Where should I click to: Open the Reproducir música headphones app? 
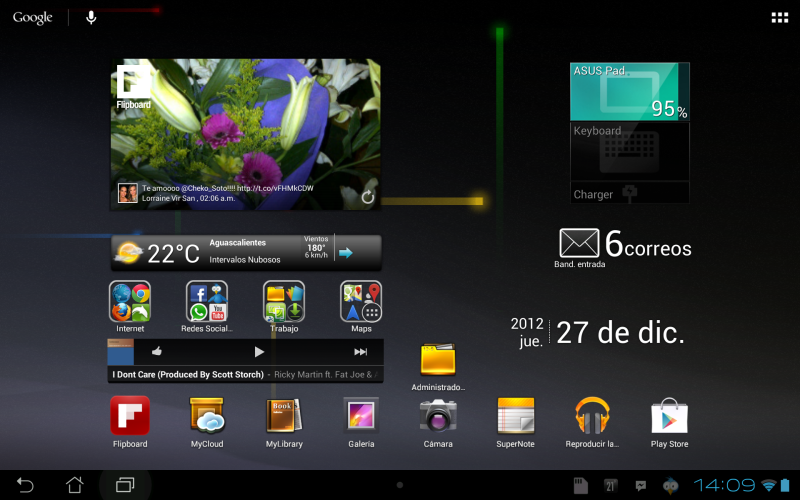[592, 415]
